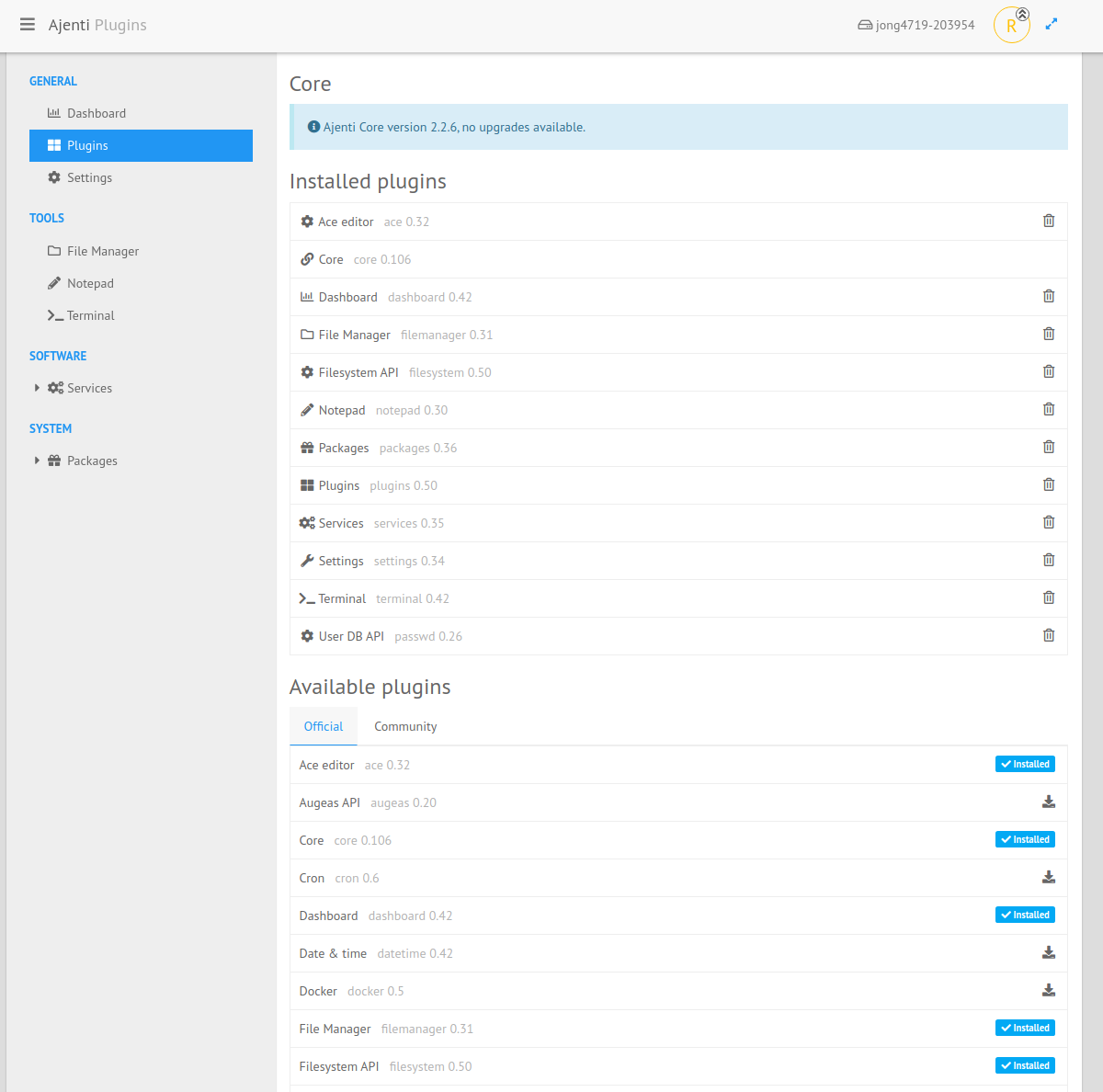This screenshot has width=1103, height=1092.
Task: Click the 'filemanager 0.31' version in Installed plugins
Action: (x=447, y=335)
